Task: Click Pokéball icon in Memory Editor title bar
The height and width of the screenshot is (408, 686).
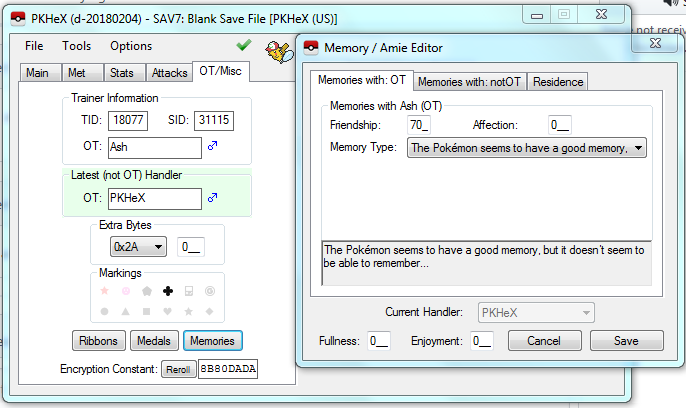Action: [x=311, y=47]
